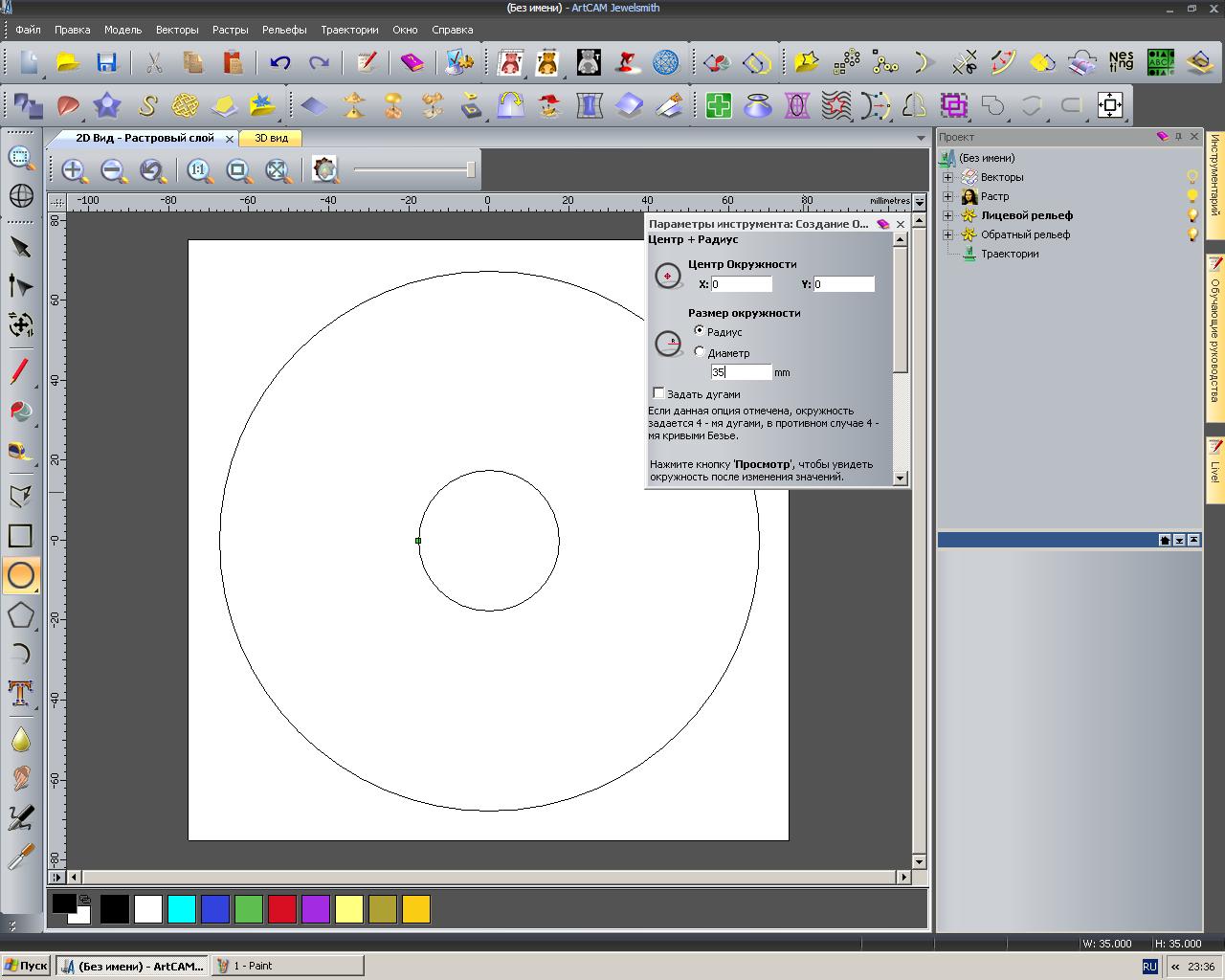Expand the Векторы tree node
Image resolution: width=1225 pixels, height=980 pixels.
(x=947, y=177)
